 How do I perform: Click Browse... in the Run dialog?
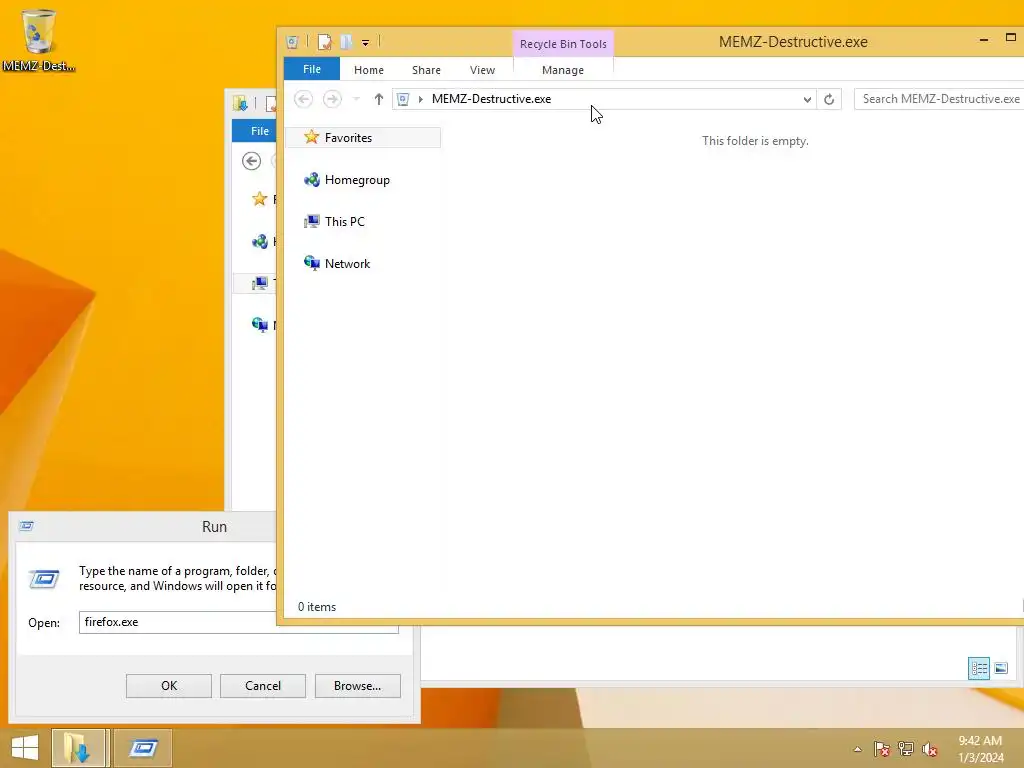(357, 686)
